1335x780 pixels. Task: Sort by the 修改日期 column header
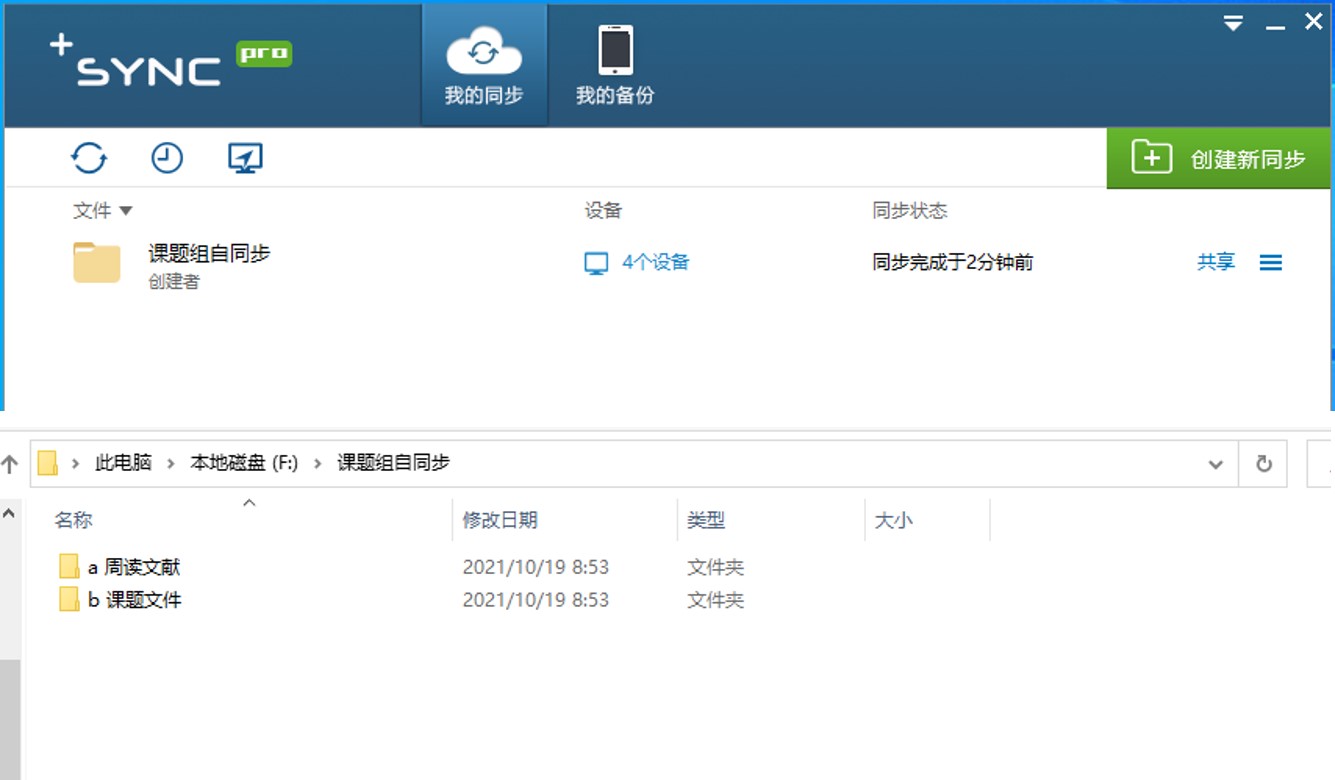500,520
